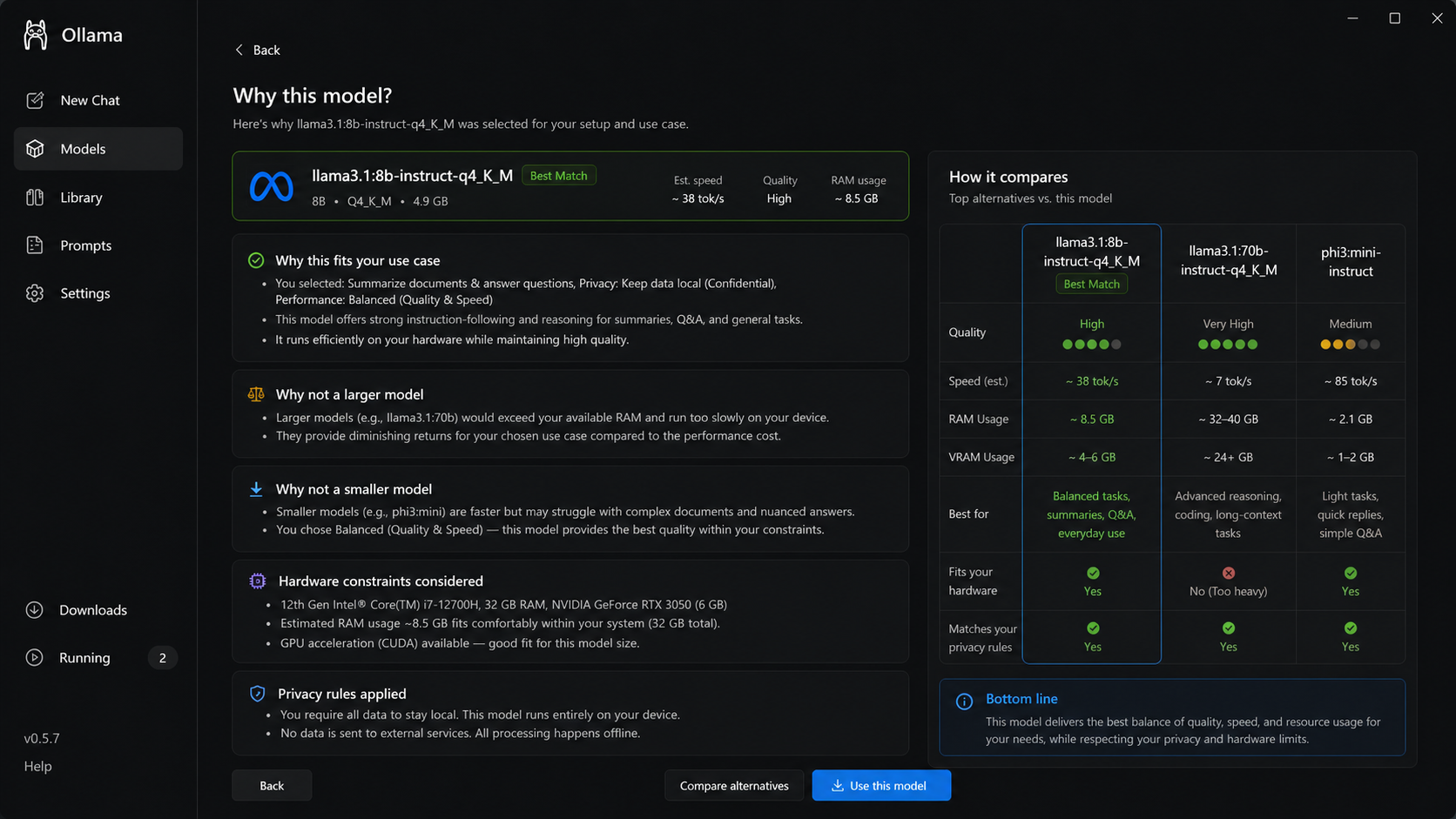Click the 'Speed (est.)' row label

click(x=978, y=381)
